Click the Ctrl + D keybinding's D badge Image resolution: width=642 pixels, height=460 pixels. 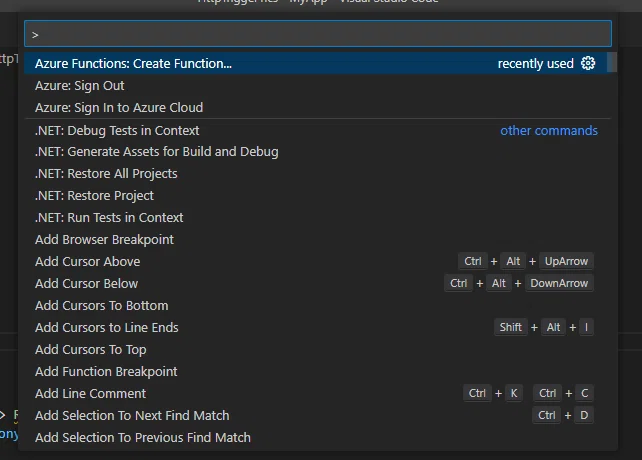tap(584, 415)
